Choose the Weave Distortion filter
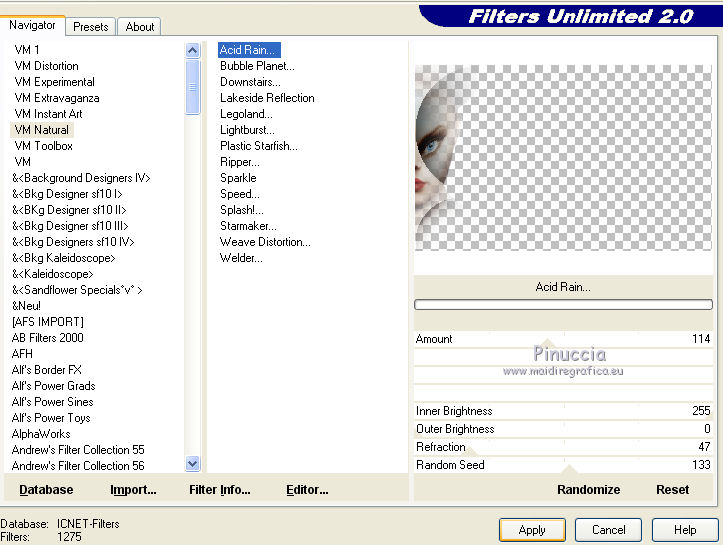This screenshot has height=545, width=723. coord(265,242)
